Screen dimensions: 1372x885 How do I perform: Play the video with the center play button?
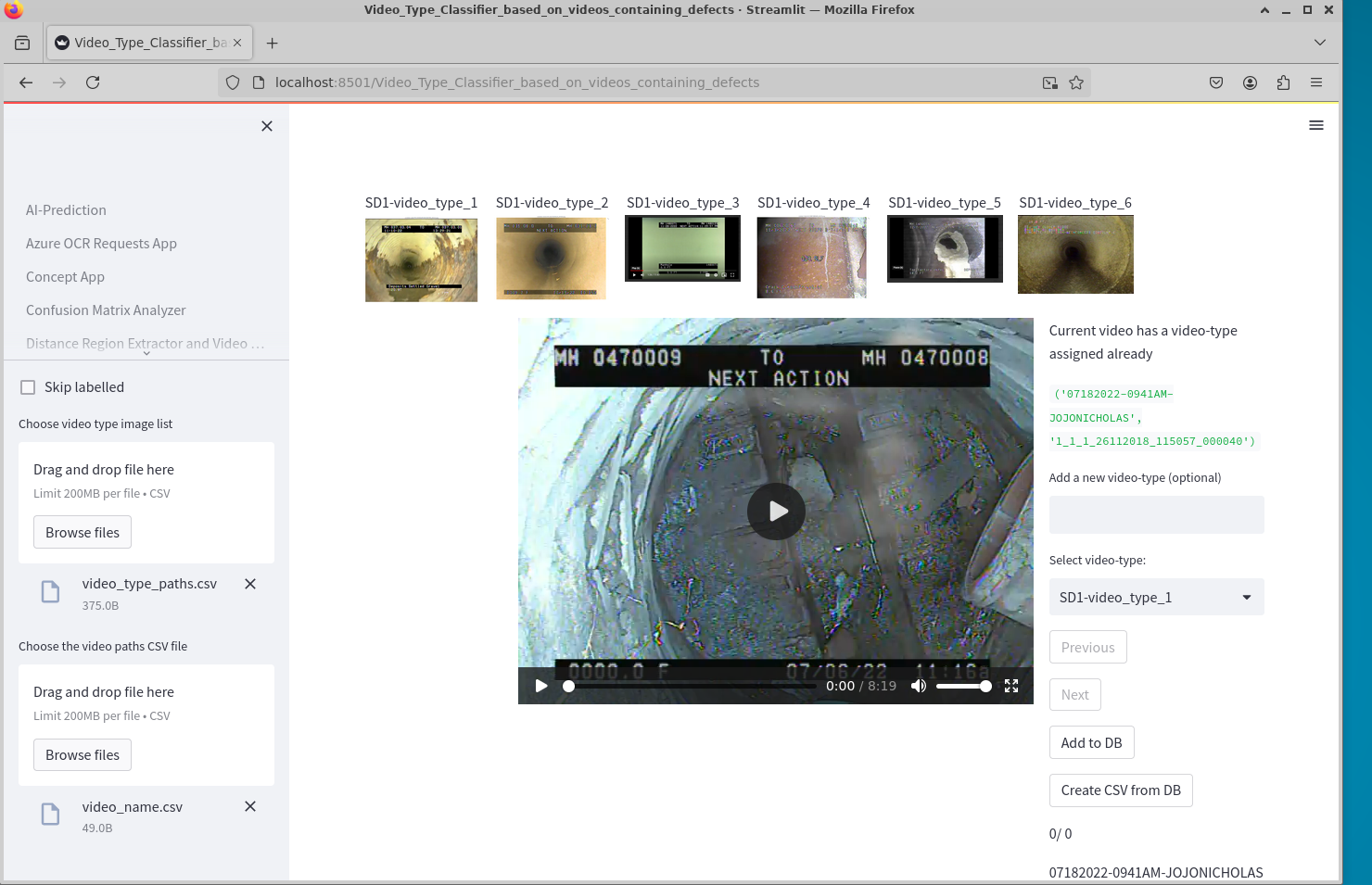click(x=776, y=512)
